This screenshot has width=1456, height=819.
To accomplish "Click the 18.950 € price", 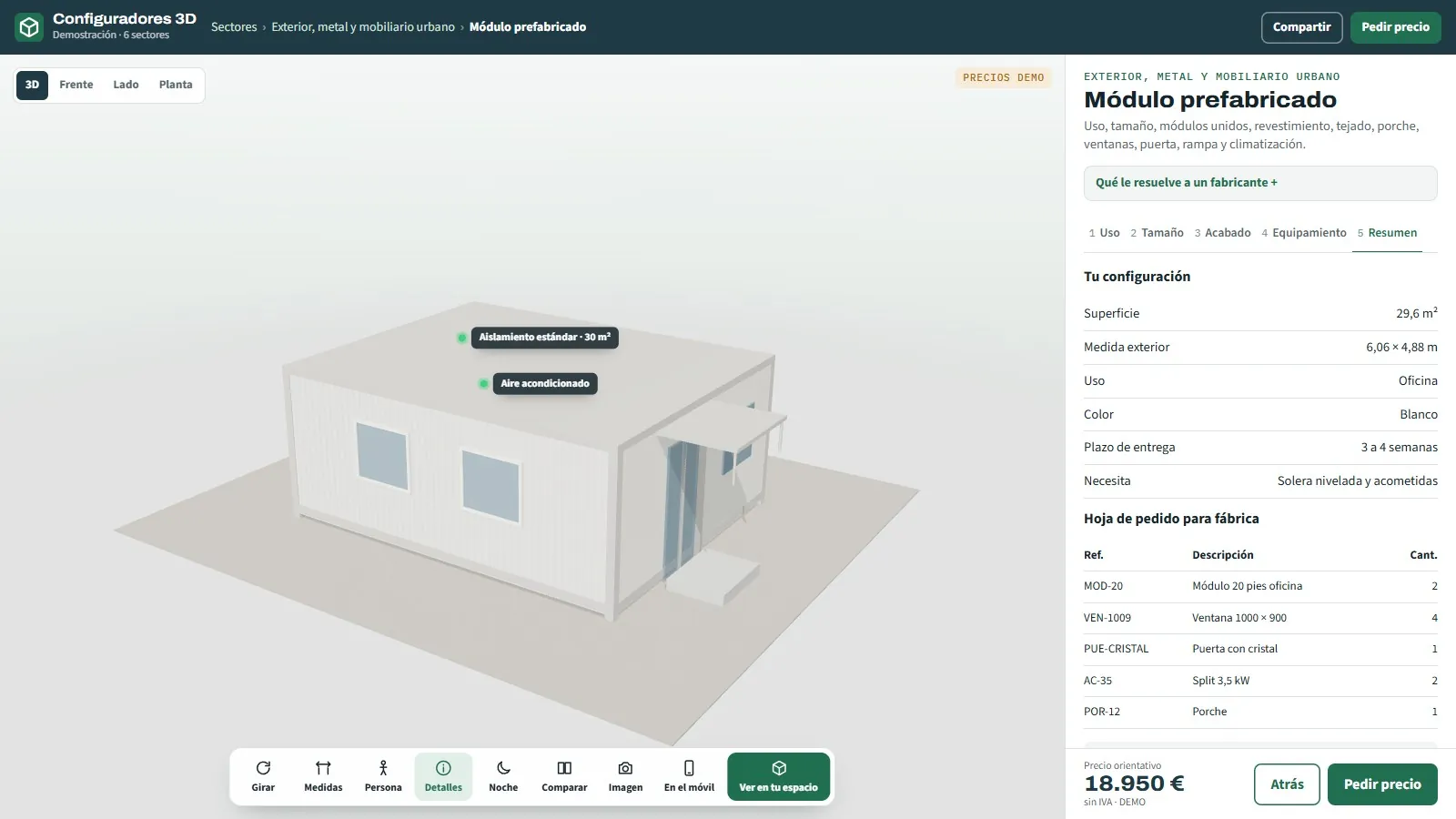I will point(1134,784).
